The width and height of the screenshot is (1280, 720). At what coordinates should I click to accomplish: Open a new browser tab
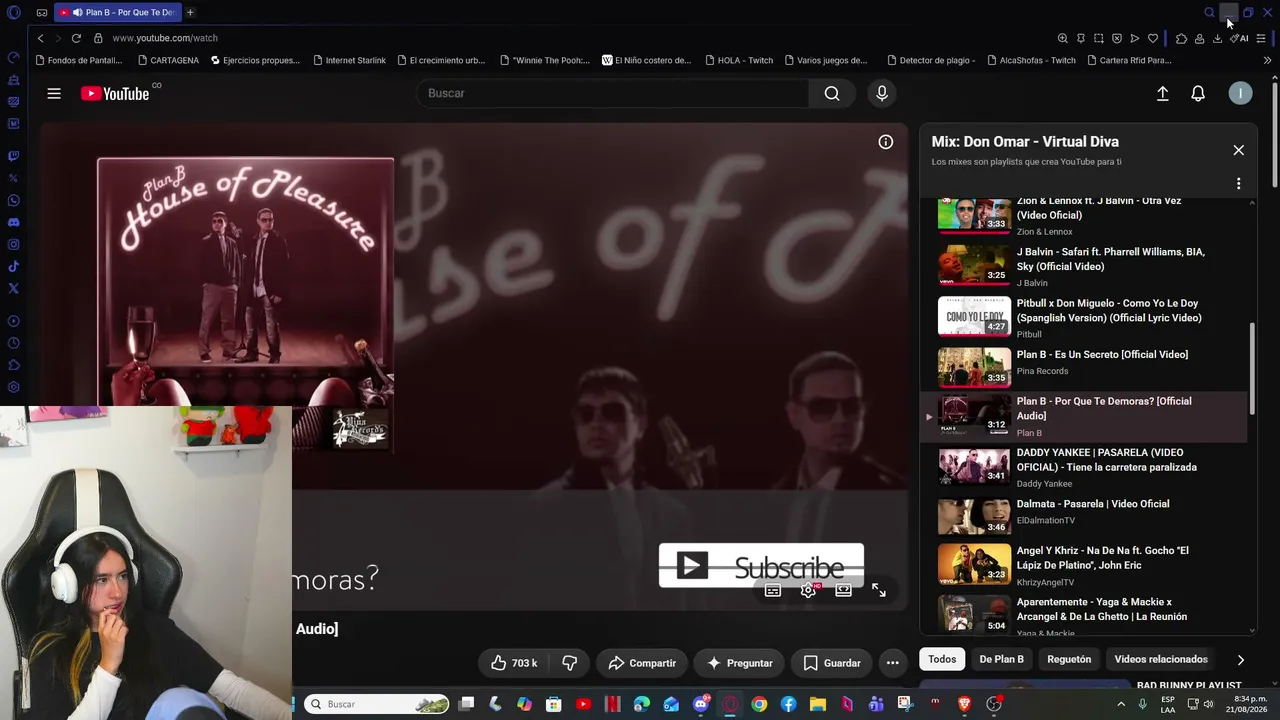[190, 12]
